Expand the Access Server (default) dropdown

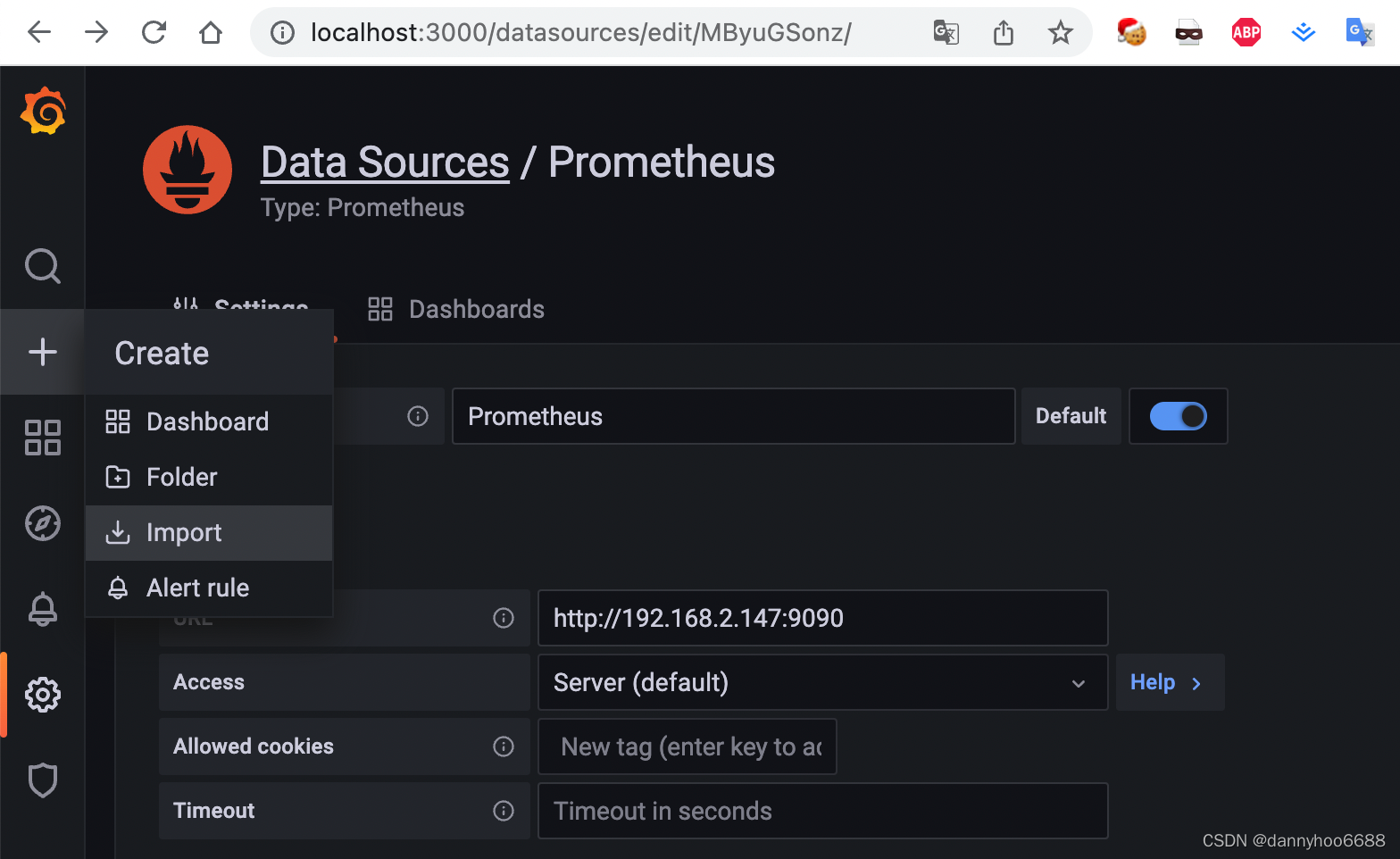click(x=821, y=682)
